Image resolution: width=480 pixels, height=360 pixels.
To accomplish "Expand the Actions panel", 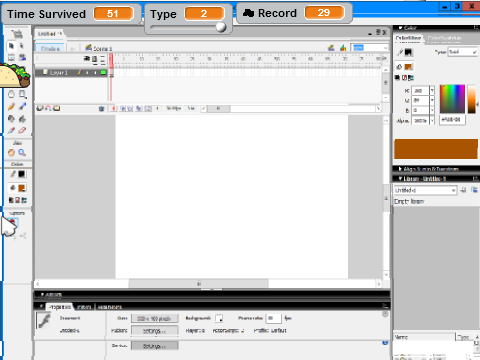I will [212, 295].
